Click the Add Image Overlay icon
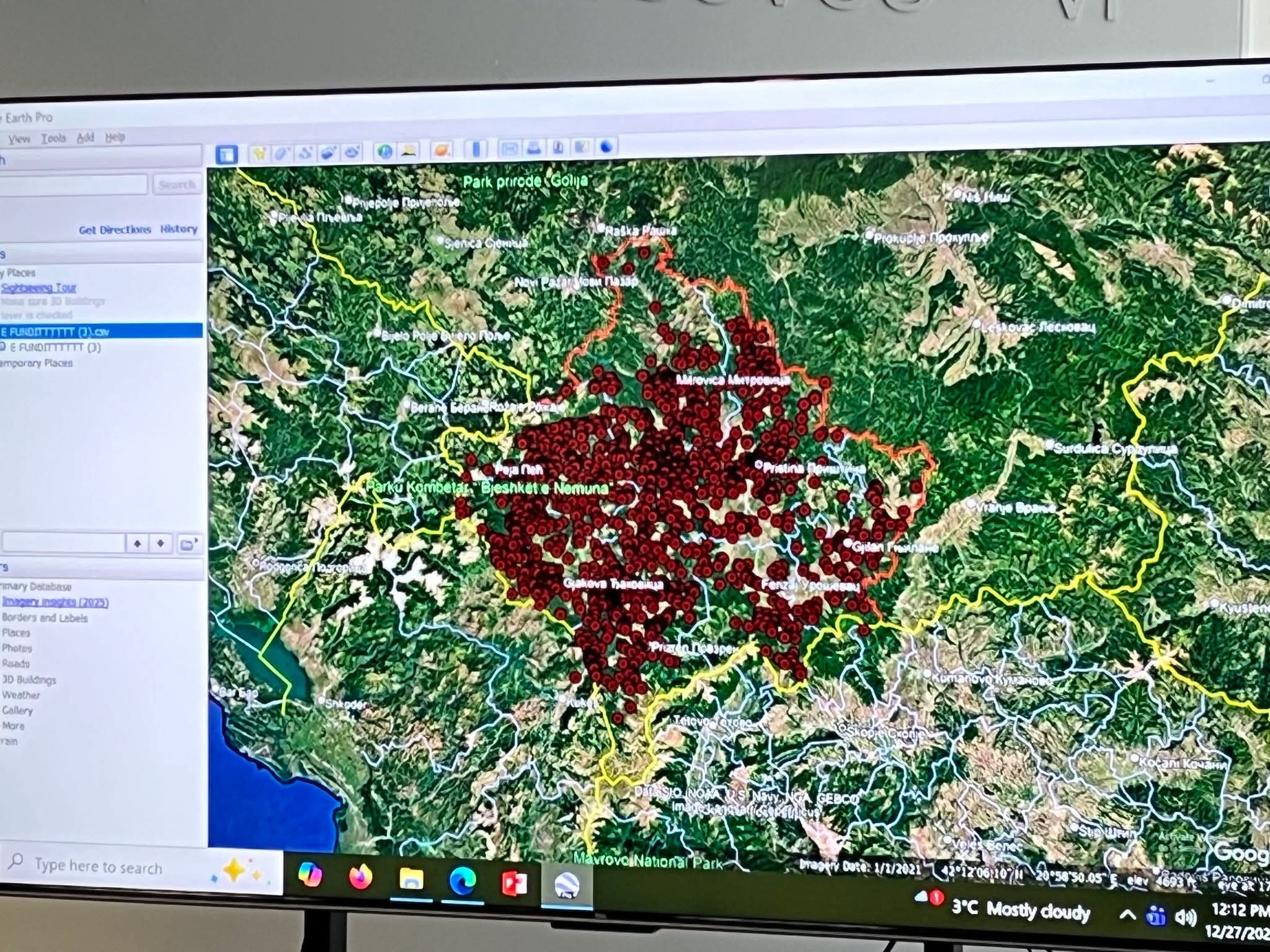 click(x=329, y=152)
